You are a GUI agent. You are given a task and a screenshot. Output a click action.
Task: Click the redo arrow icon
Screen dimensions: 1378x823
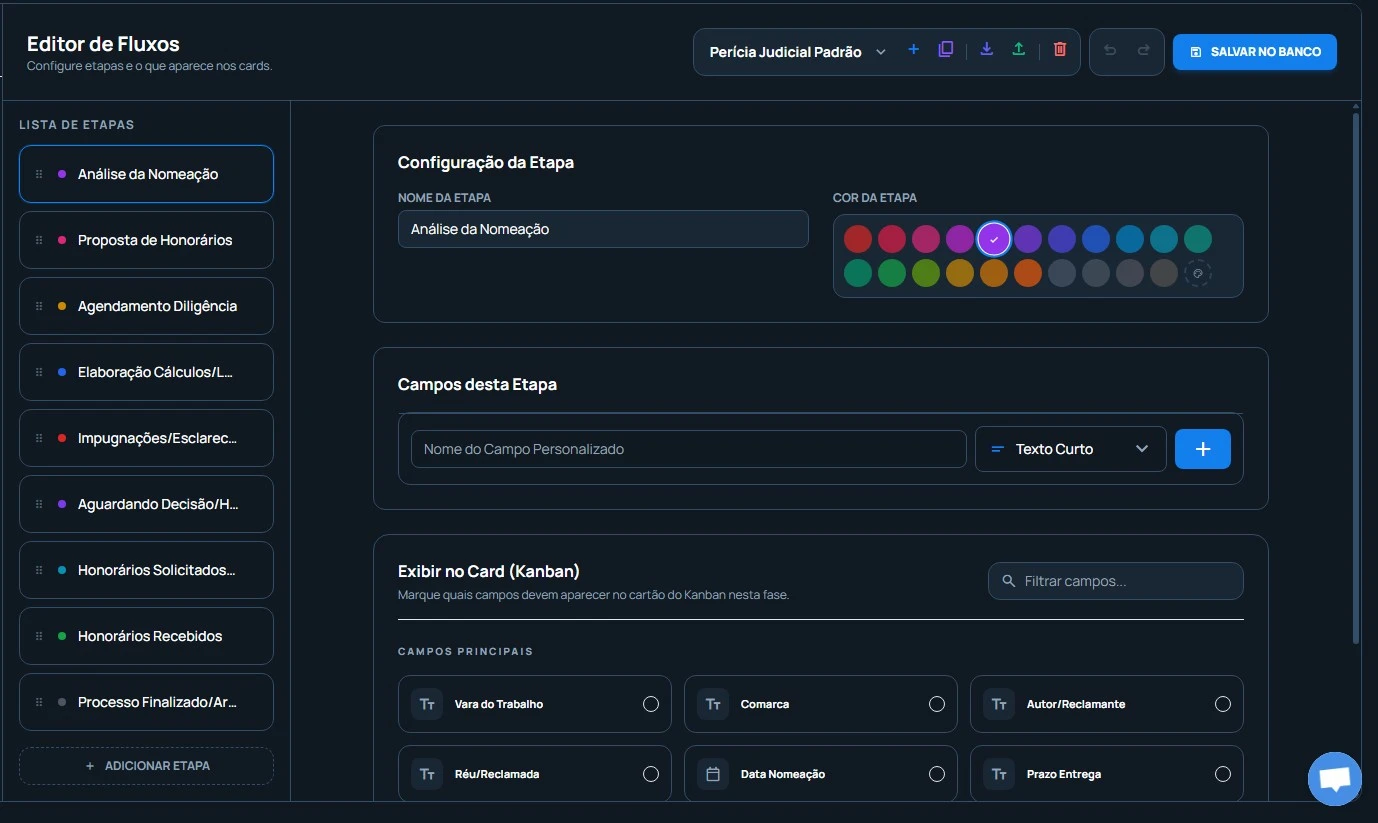[1143, 51]
